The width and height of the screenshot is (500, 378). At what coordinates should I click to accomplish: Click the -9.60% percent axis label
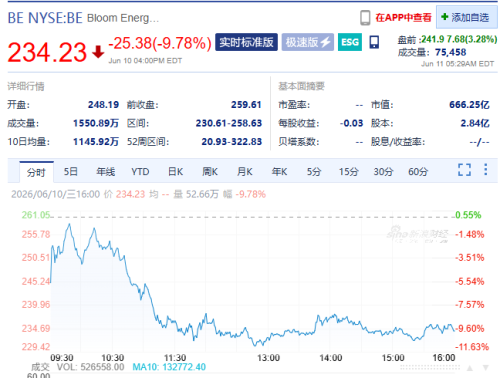[470, 329]
